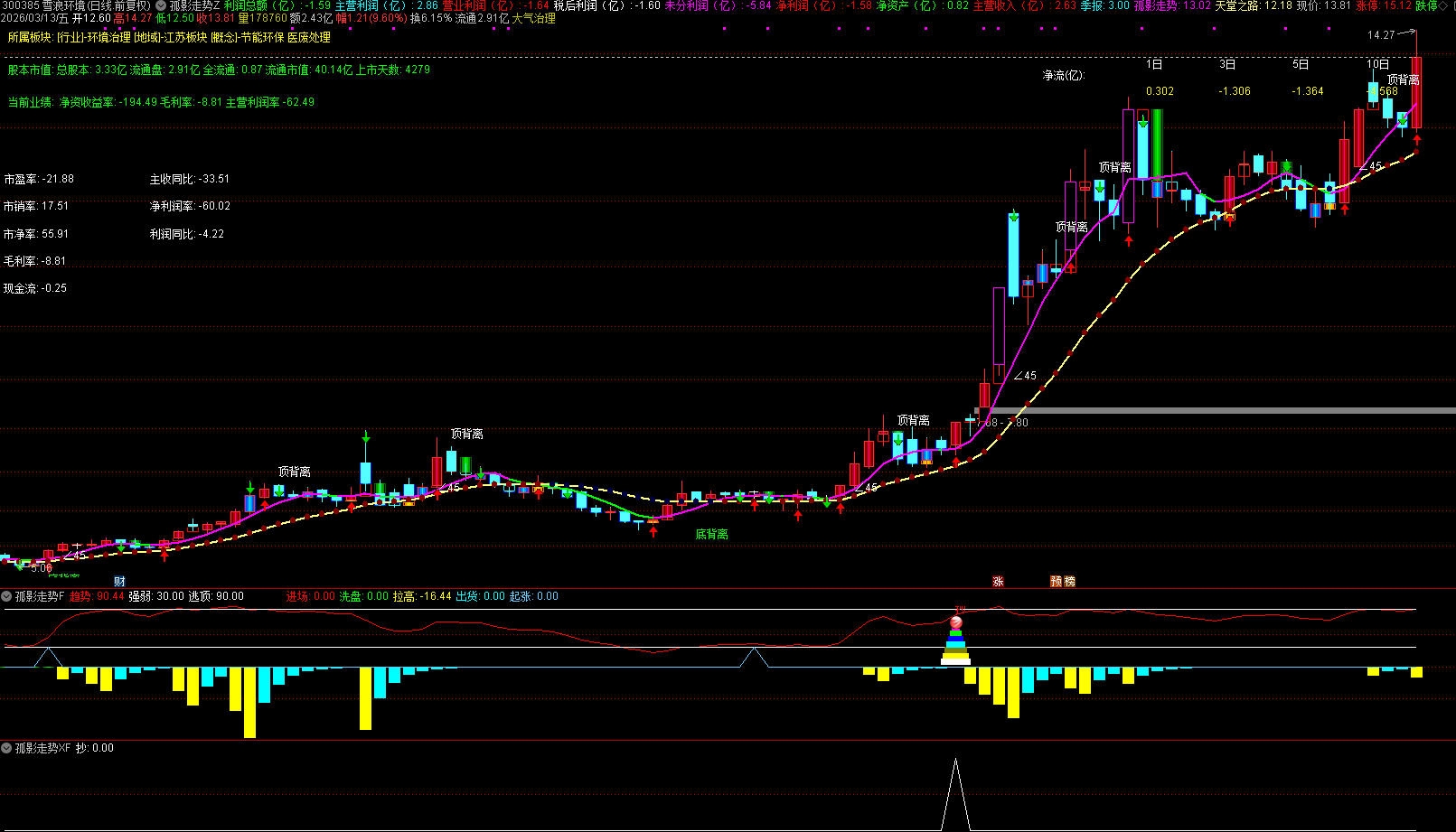Click the 底背离 bottom divergence label
1456x832 pixels.
pyautogui.click(x=711, y=534)
